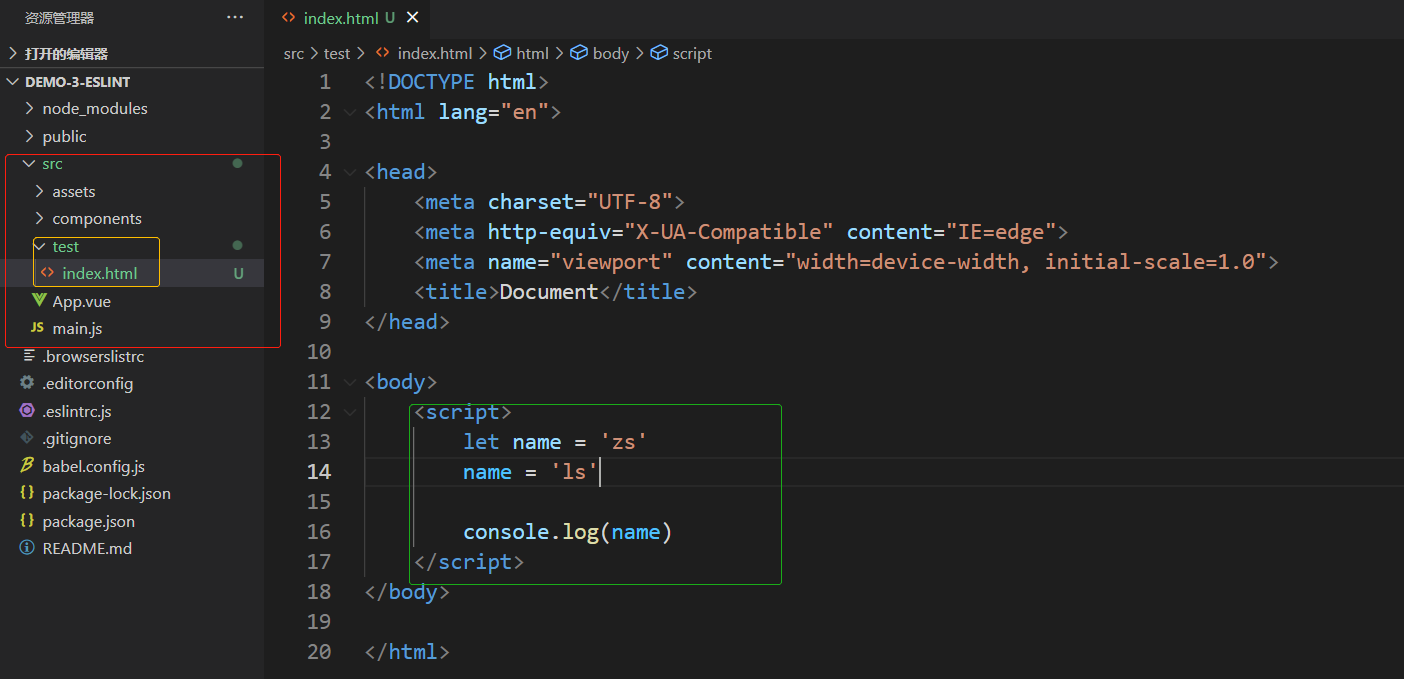1404x679 pixels.
Task: Click the HTML icon beside index.html in tree
Action: click(x=47, y=273)
